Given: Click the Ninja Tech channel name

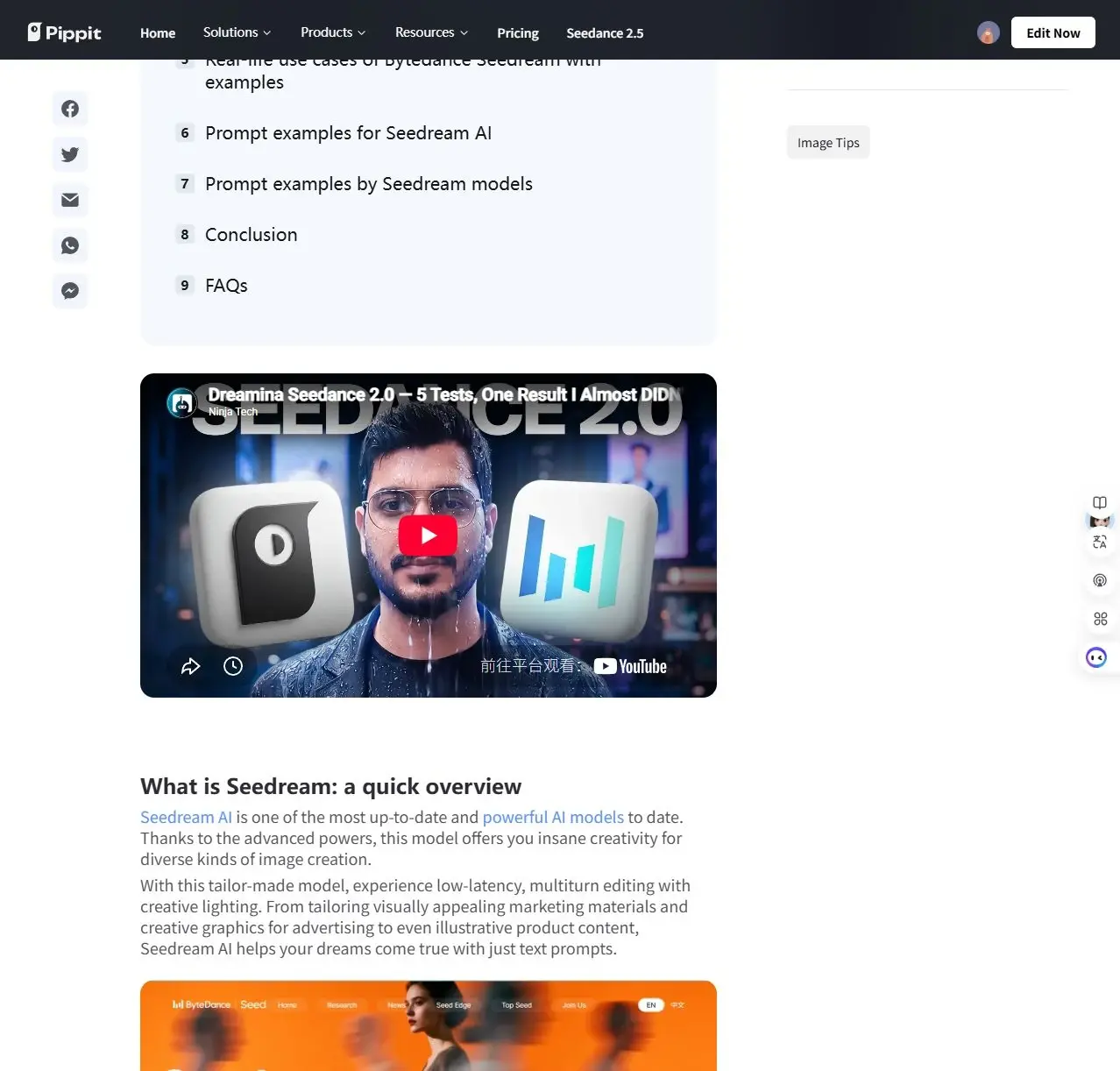Looking at the screenshot, I should [233, 412].
